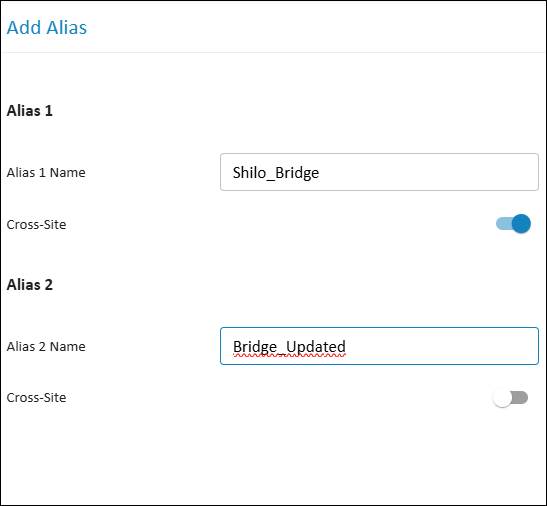Click empty space after Shilo_Bridge text
This screenshot has height=506, width=547.
coord(426,172)
